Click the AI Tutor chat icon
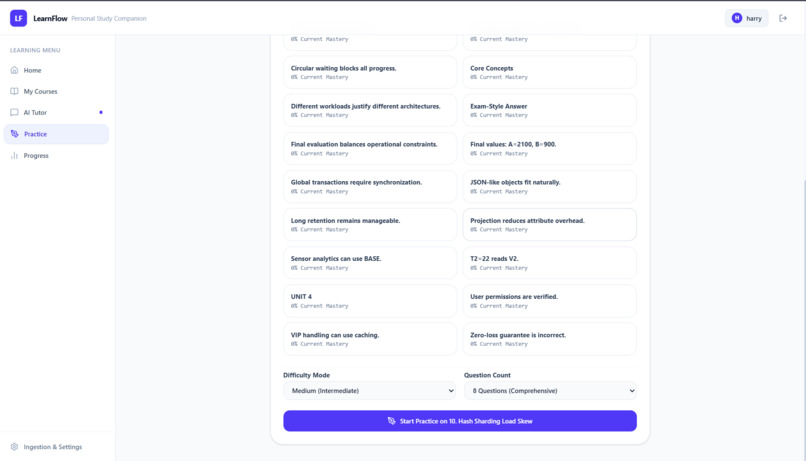 point(14,112)
